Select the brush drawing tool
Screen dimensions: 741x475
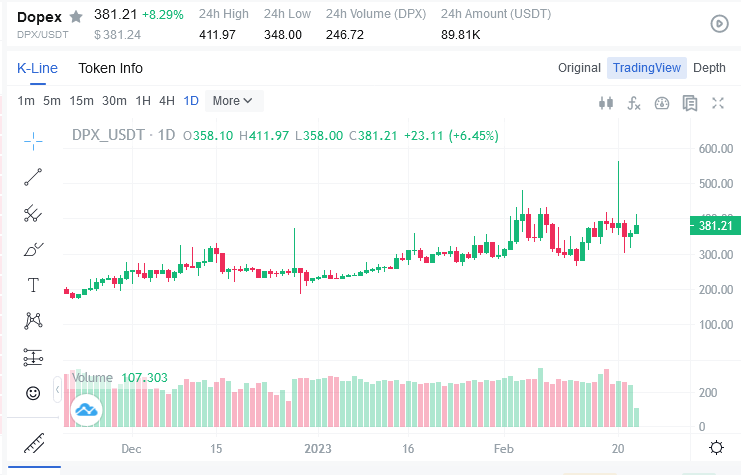pos(33,249)
